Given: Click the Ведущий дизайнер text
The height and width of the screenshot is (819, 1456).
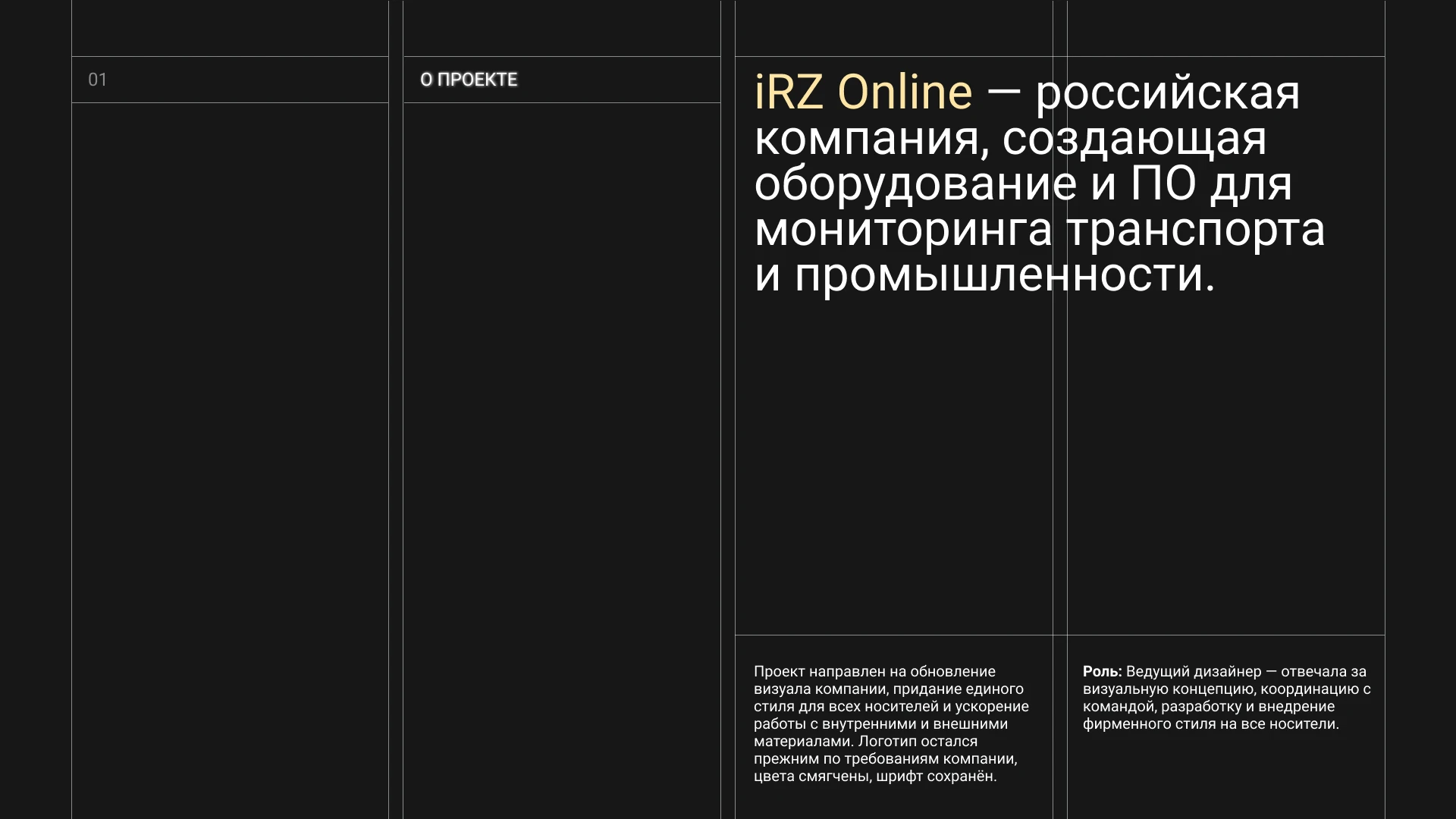Looking at the screenshot, I should click(1194, 672).
